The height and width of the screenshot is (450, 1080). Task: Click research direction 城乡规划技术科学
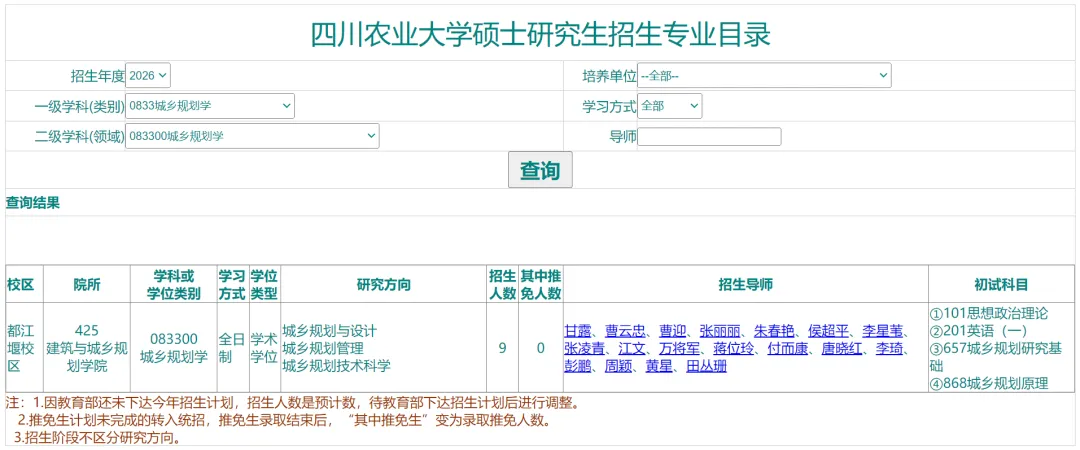tap(337, 366)
